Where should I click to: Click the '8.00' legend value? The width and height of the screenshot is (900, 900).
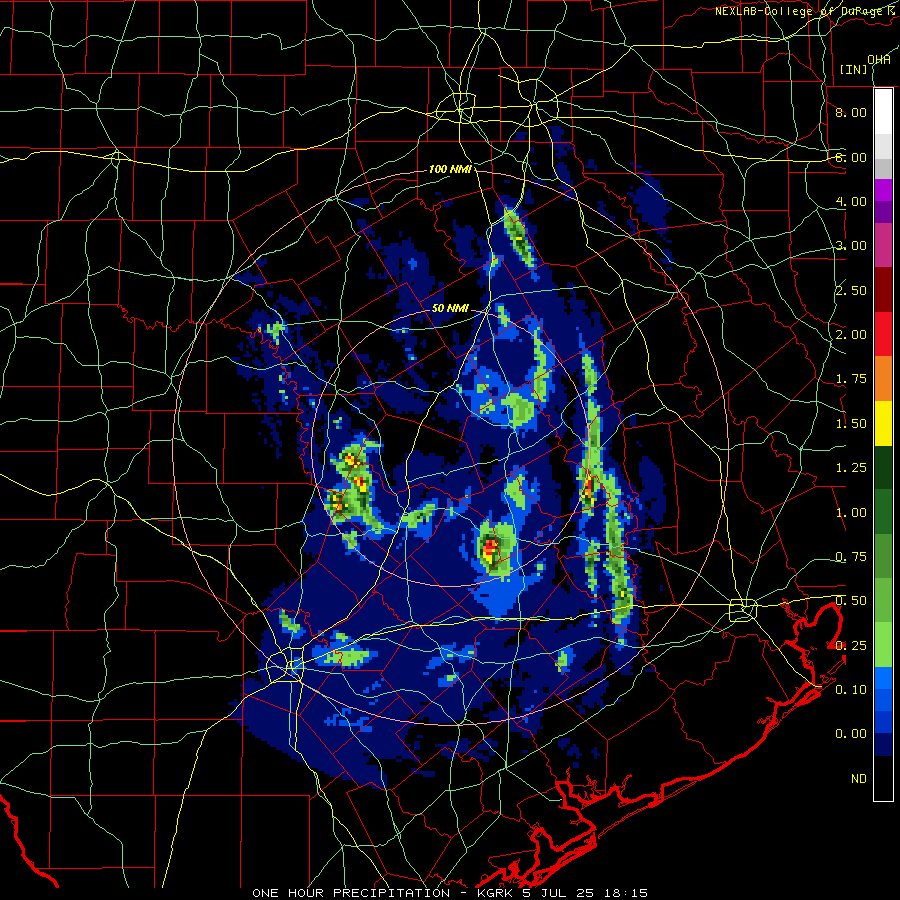tap(851, 112)
